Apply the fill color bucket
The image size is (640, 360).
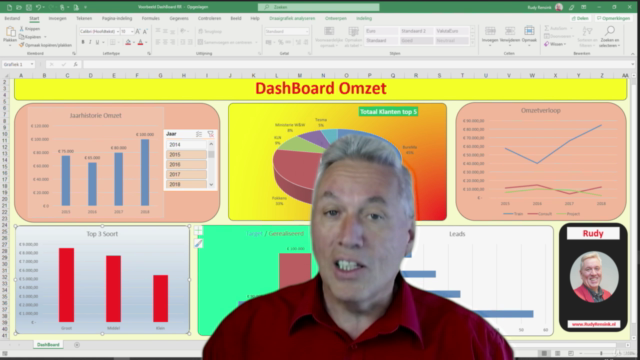[x=128, y=42]
